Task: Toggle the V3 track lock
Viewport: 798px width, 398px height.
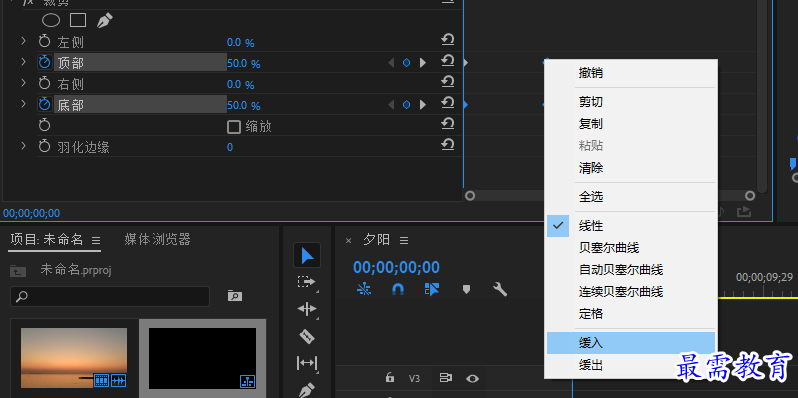Action: tap(390, 377)
